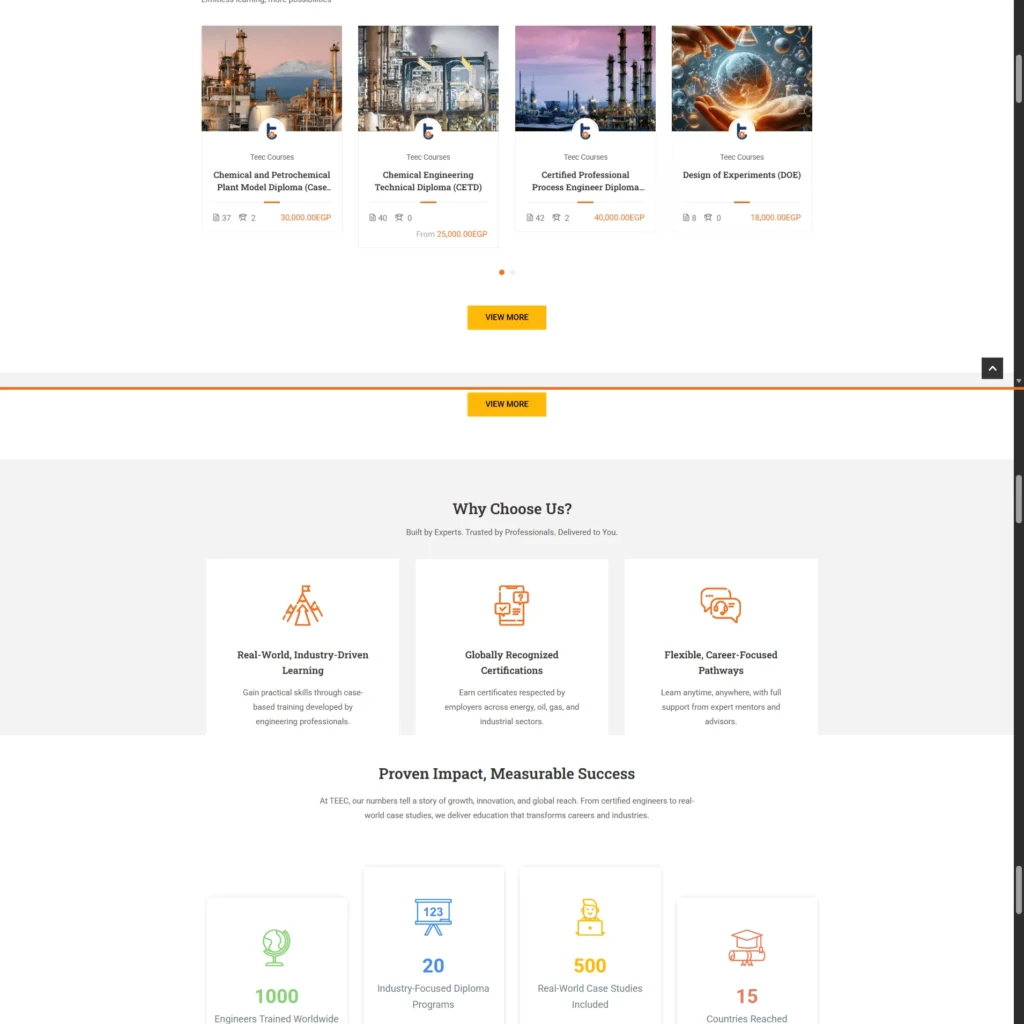Select the first orange carousel dot
The width and height of the screenshot is (1024, 1024).
click(502, 272)
